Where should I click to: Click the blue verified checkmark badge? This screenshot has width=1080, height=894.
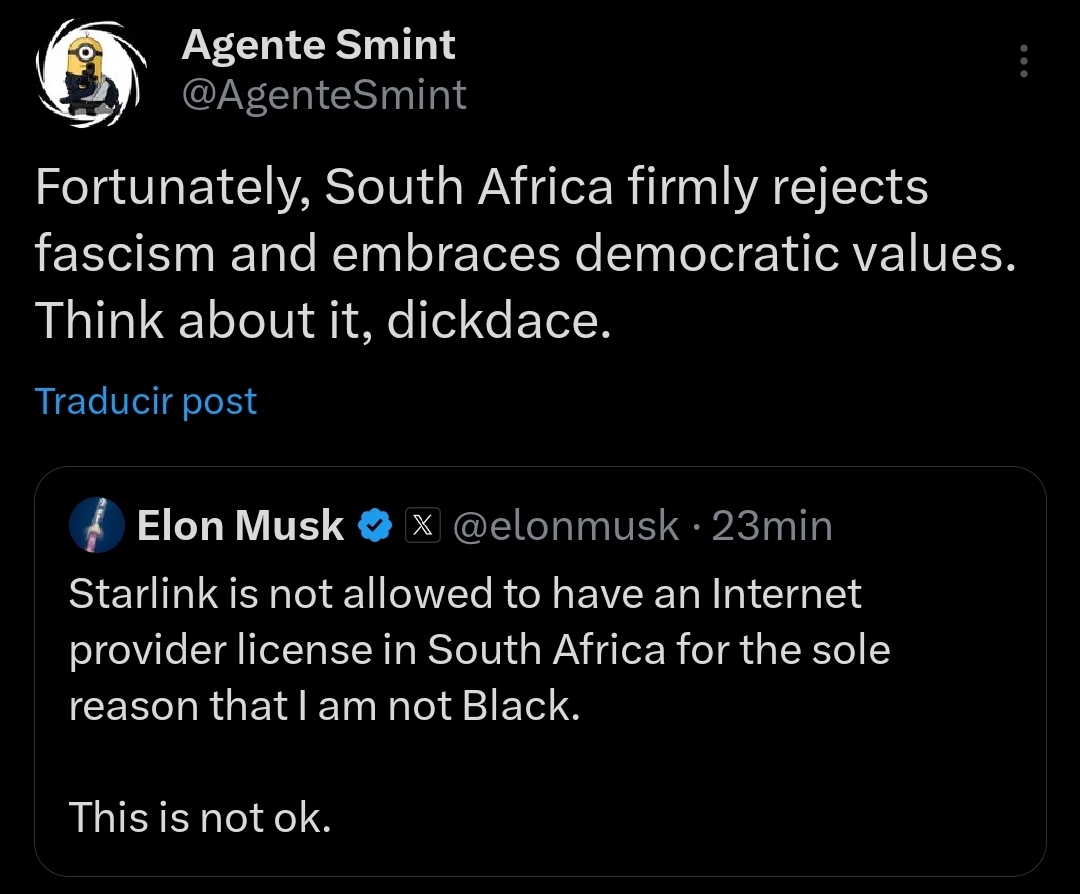[375, 525]
